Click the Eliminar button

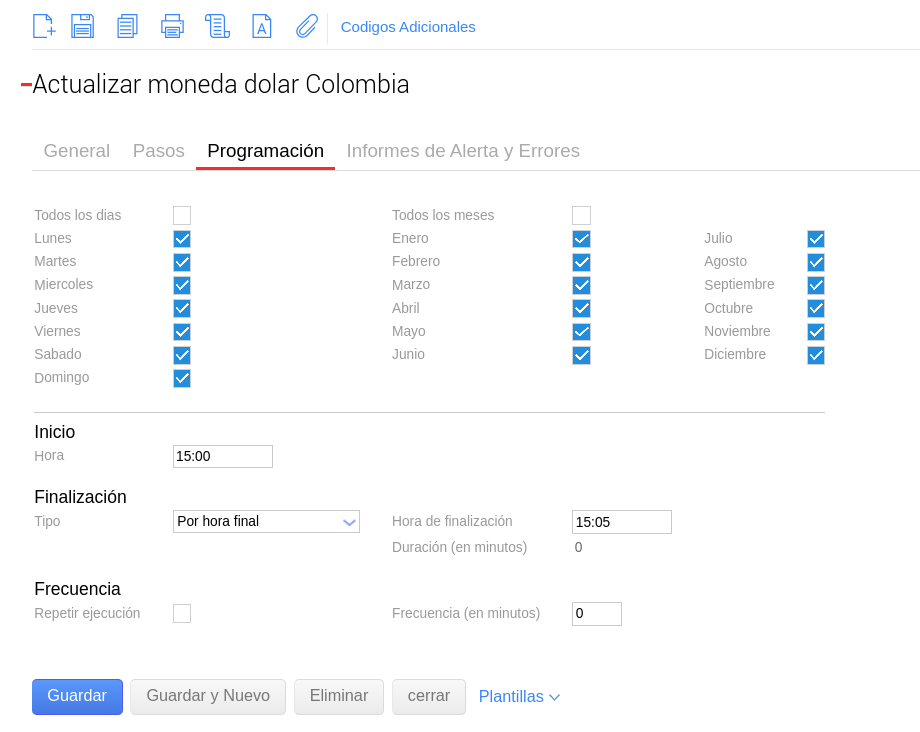click(x=338, y=696)
